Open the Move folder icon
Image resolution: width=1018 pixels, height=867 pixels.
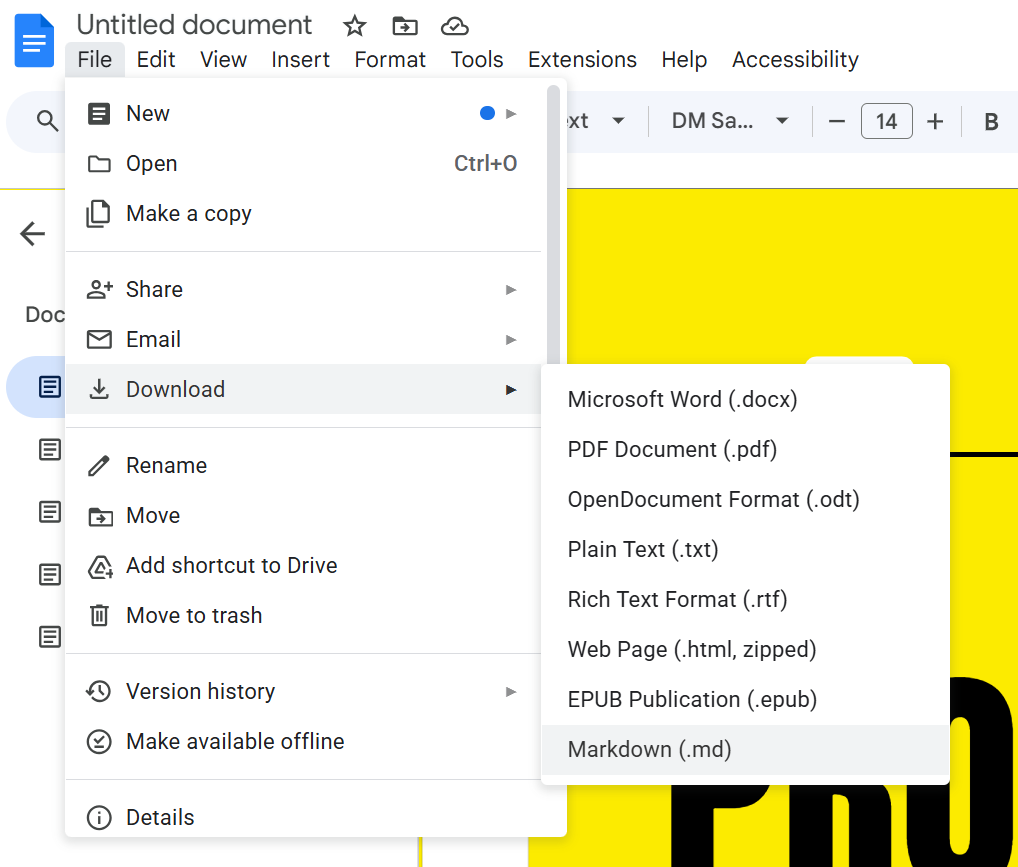pos(404,25)
